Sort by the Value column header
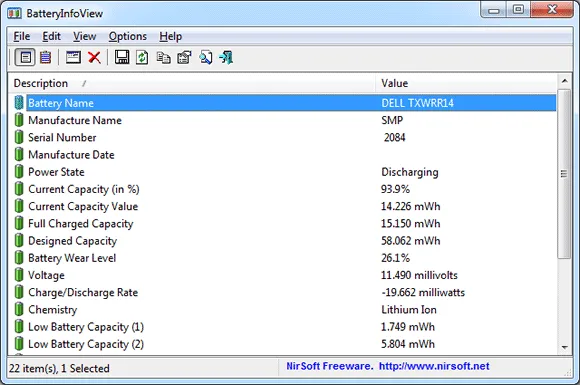 (x=466, y=83)
